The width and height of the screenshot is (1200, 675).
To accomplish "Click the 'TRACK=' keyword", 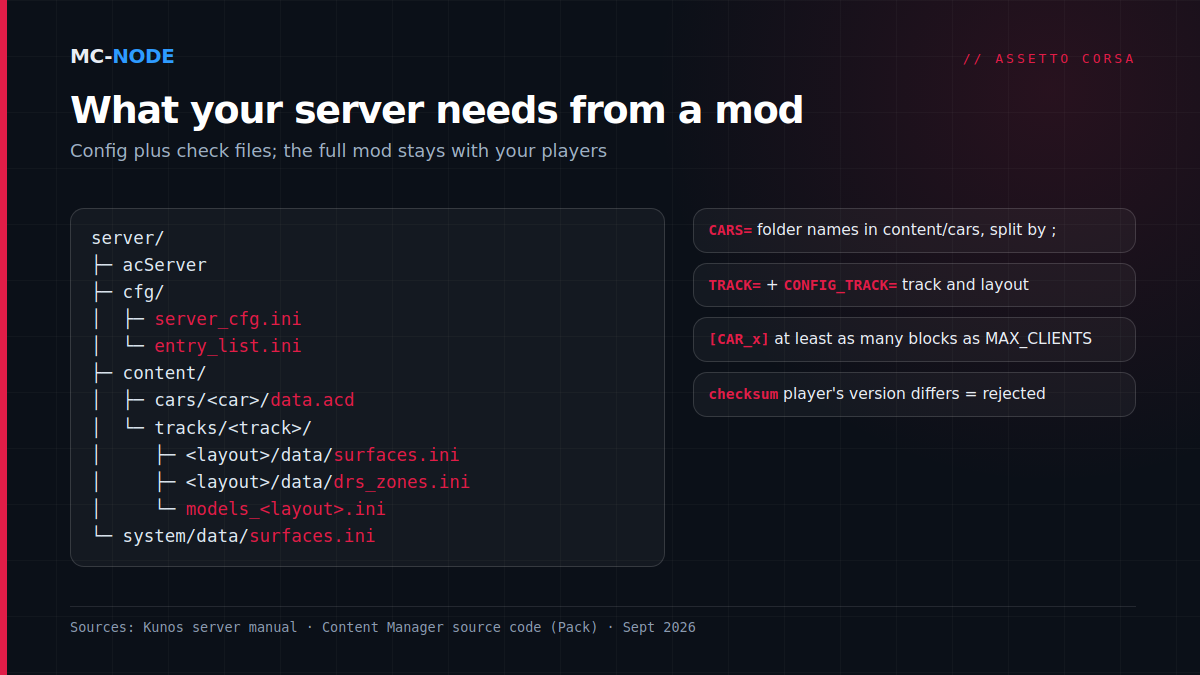I will click(x=735, y=285).
